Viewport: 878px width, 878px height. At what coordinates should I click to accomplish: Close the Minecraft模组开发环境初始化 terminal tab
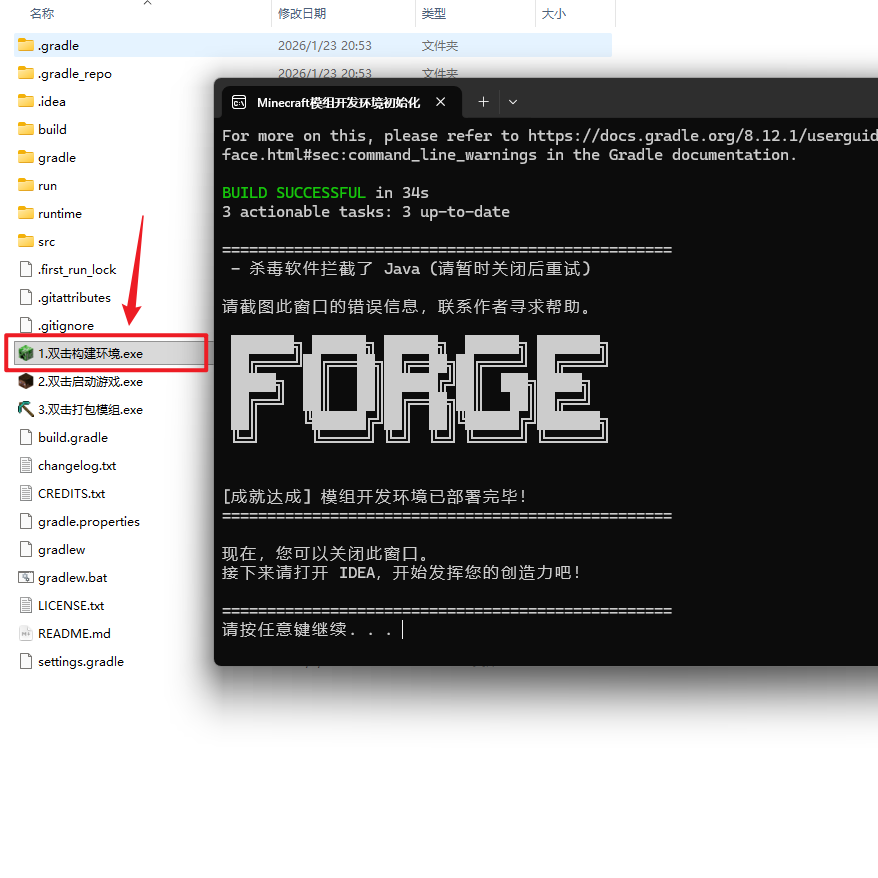coord(441,102)
